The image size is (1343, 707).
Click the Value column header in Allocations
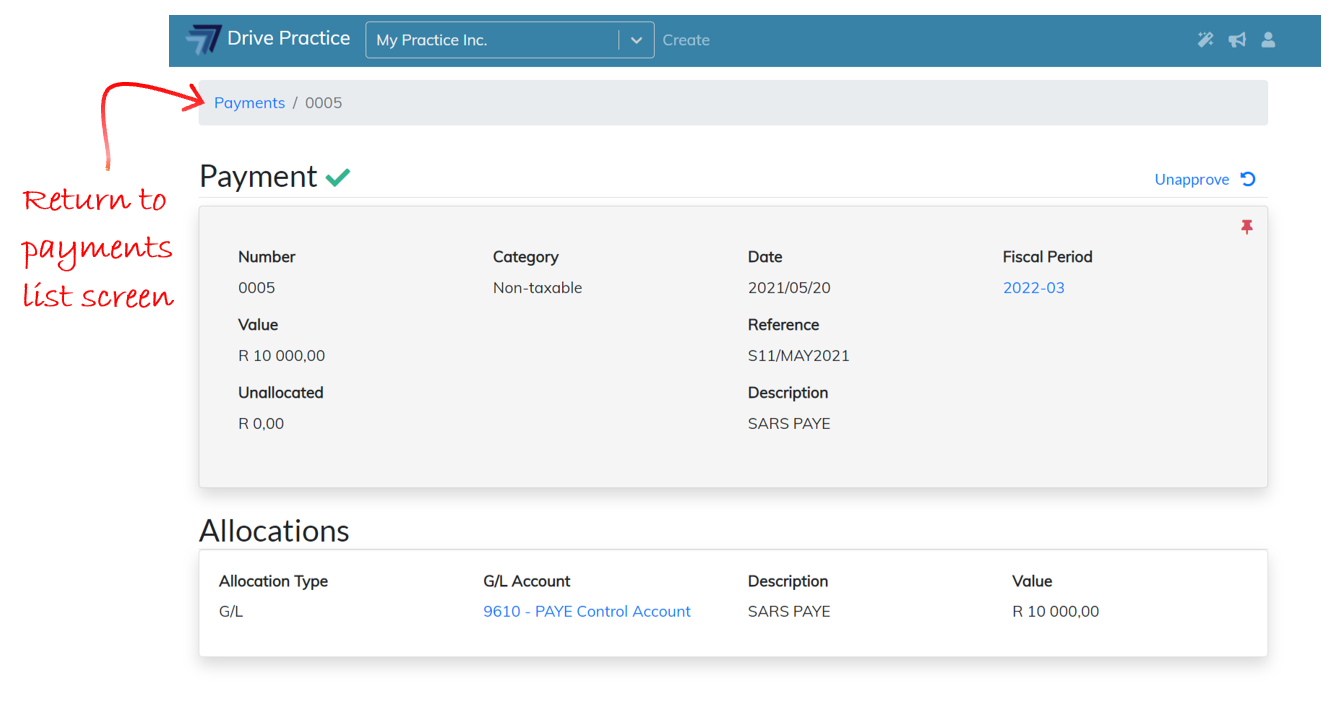[x=1032, y=581]
